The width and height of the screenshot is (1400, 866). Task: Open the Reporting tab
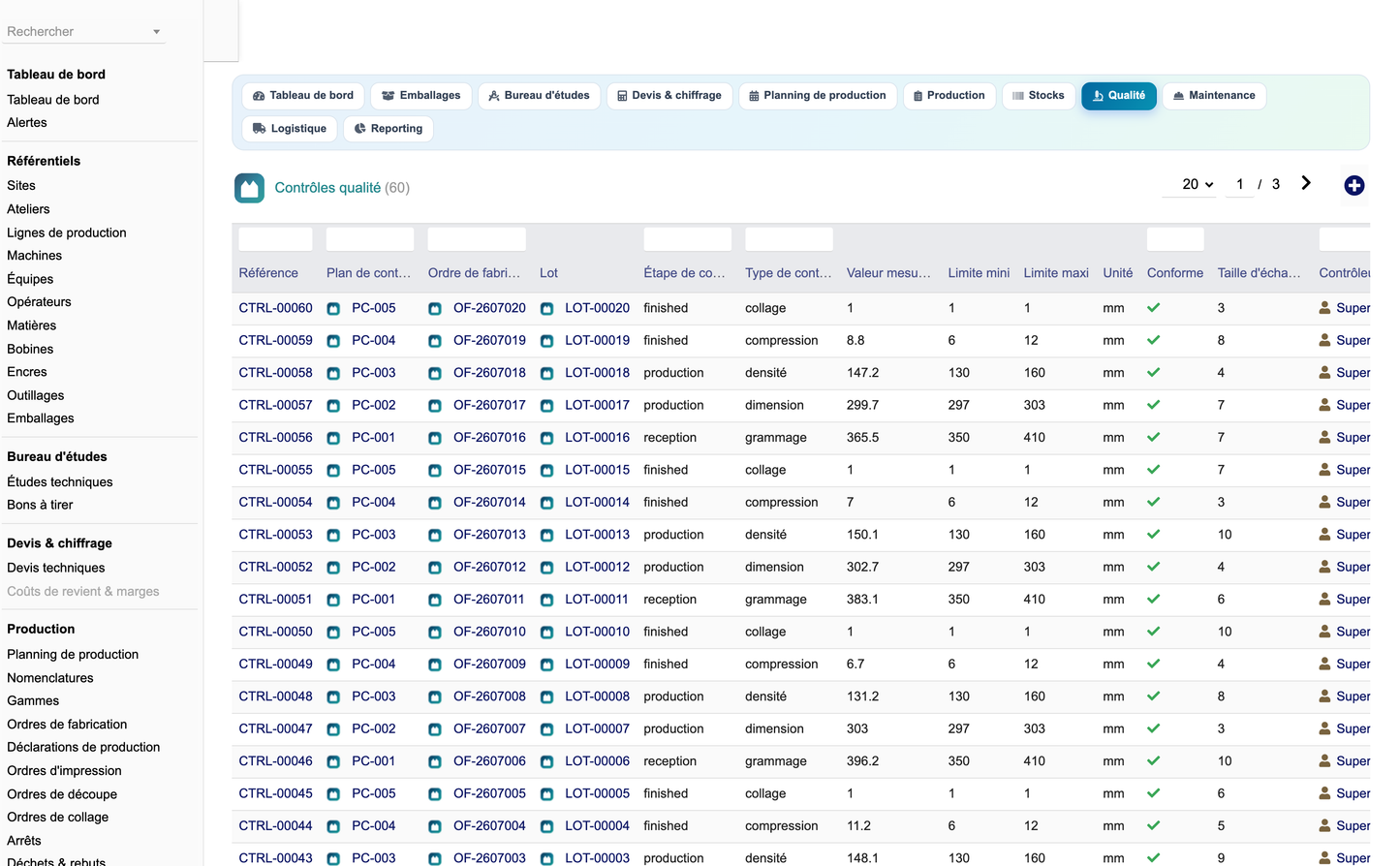pyautogui.click(x=389, y=129)
